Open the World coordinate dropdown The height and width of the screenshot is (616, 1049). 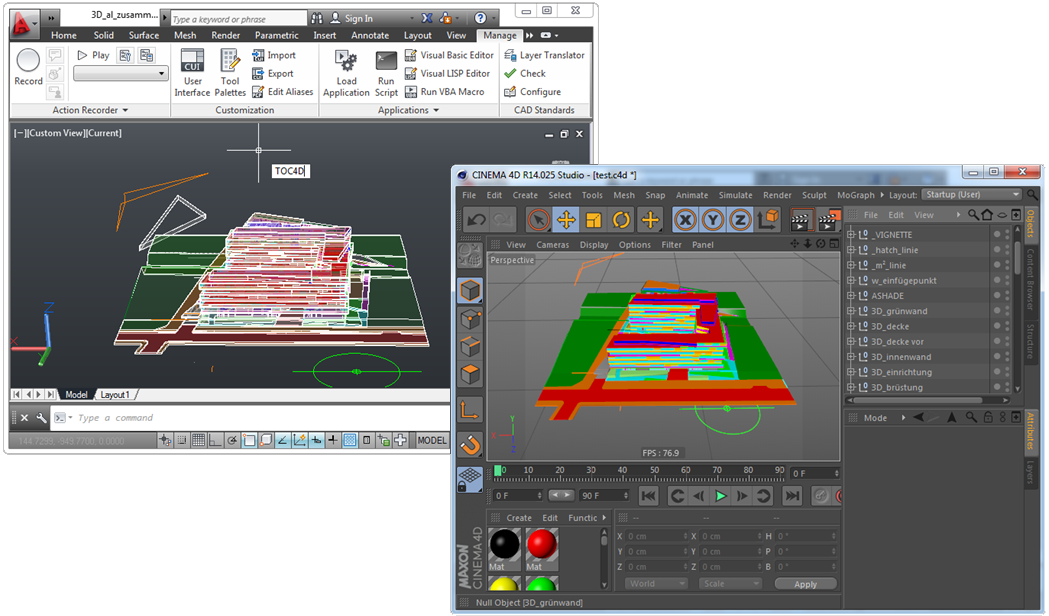(656, 584)
